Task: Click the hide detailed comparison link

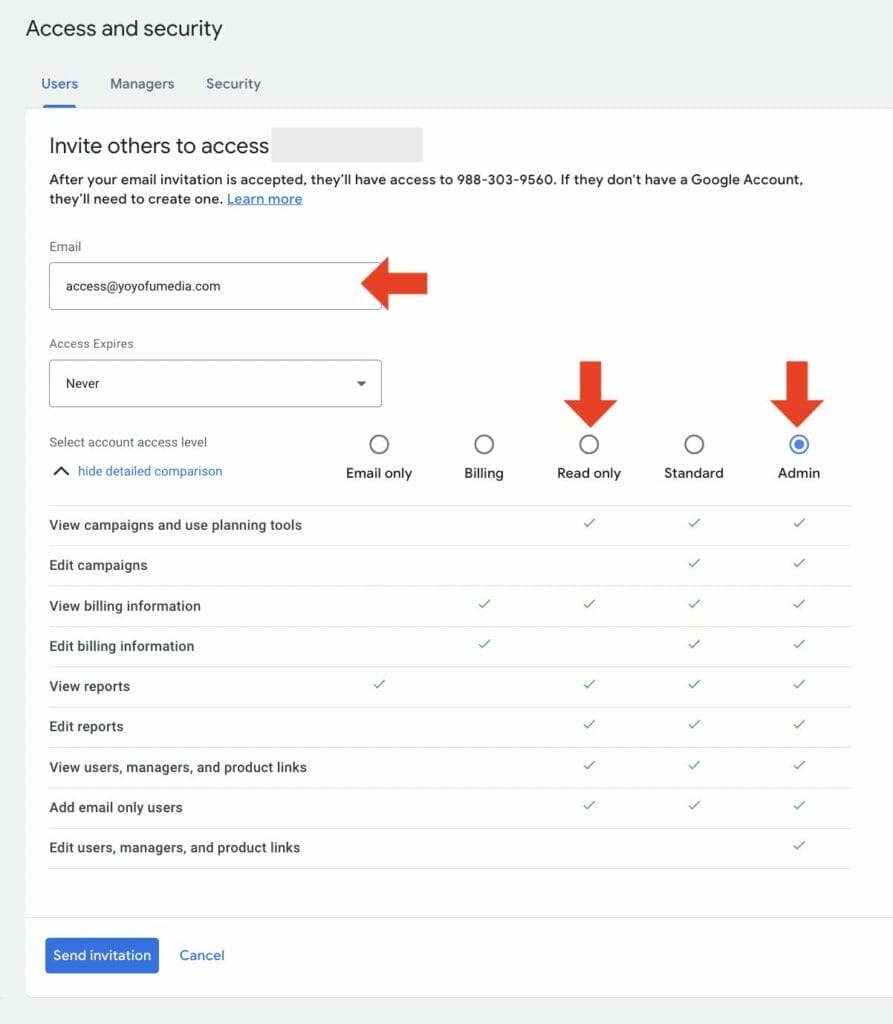Action: pyautogui.click(x=150, y=471)
